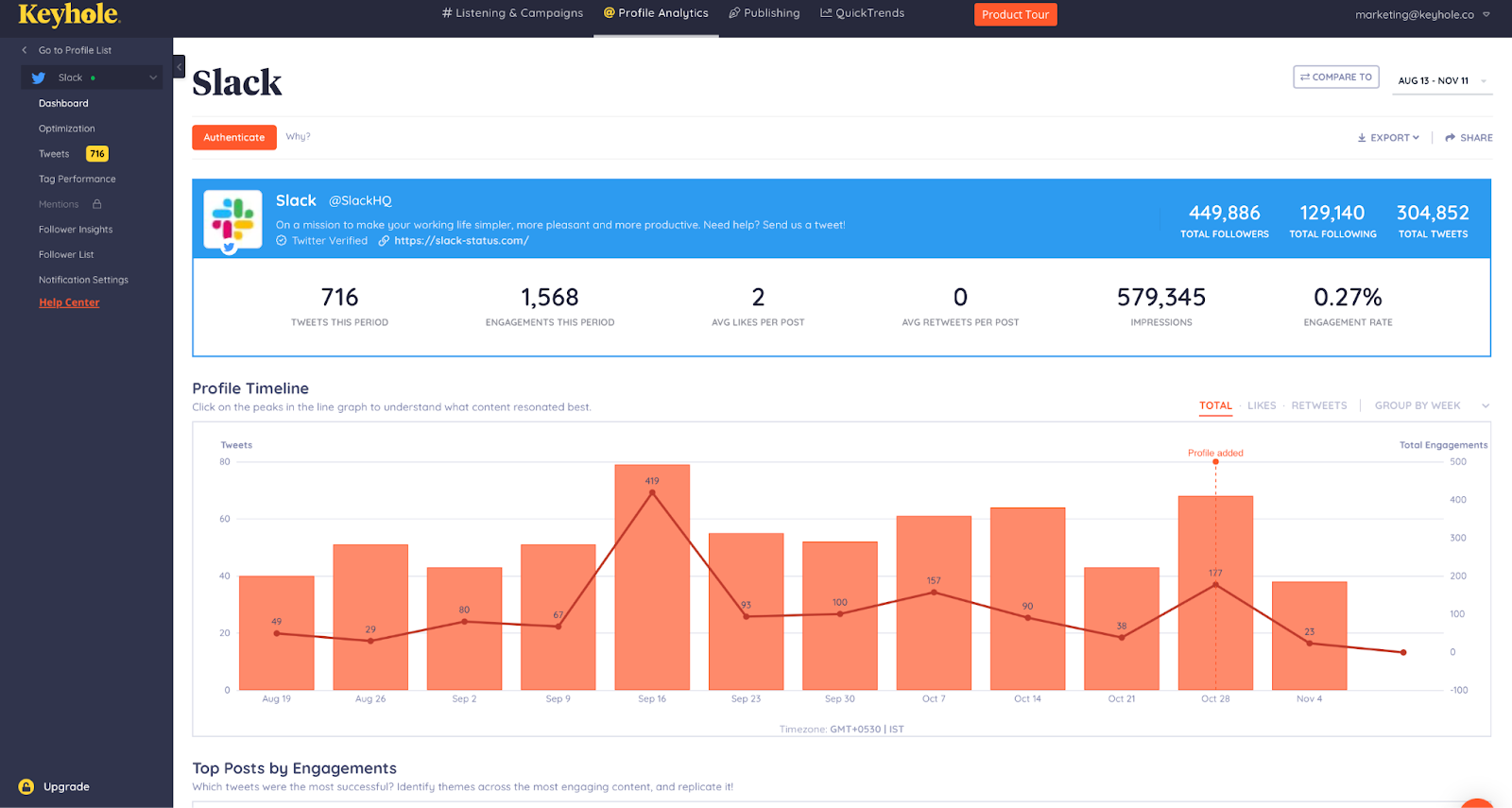Click the 129,140 Total Following stat
This screenshot has width=1512, height=808.
[1332, 221]
